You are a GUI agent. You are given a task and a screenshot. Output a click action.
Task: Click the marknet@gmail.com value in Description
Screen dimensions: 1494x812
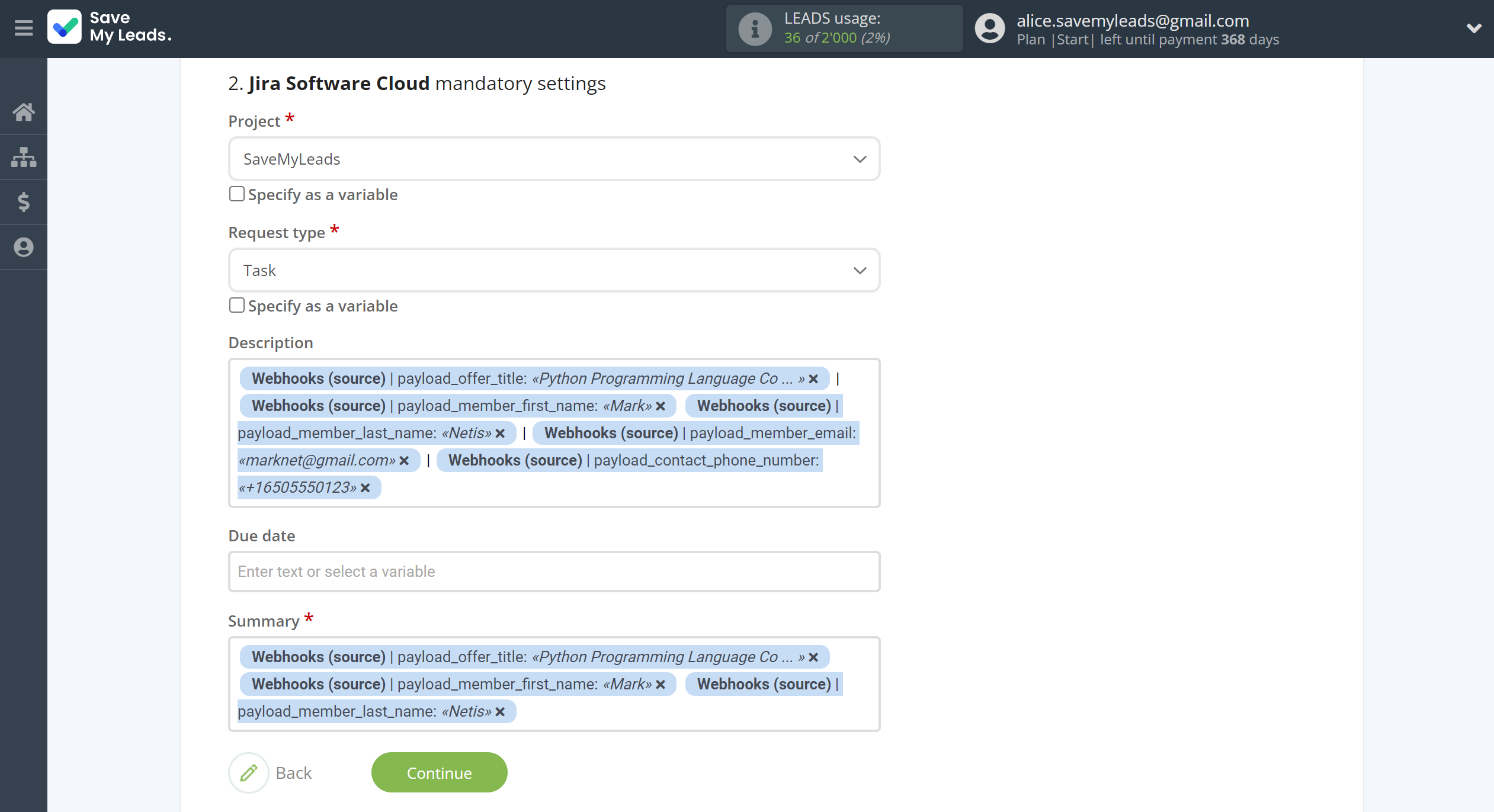pos(316,460)
